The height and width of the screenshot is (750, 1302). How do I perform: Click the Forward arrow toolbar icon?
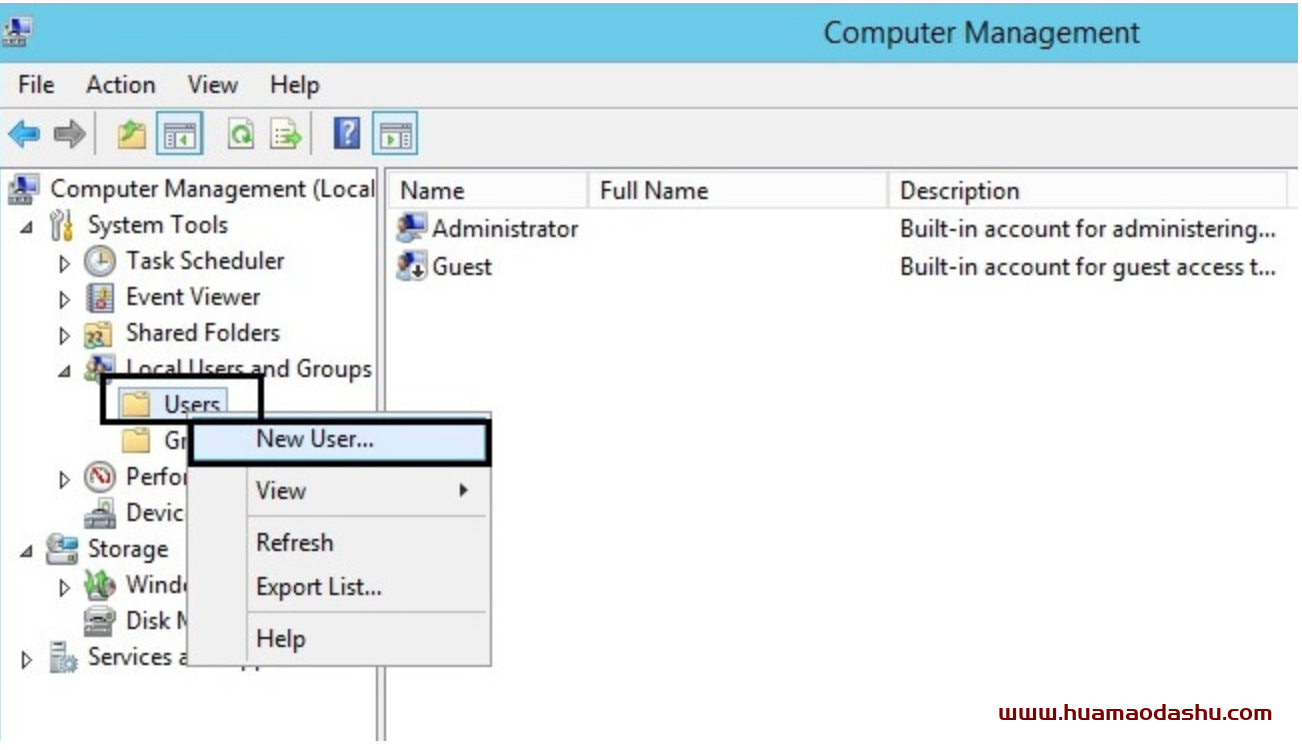[x=69, y=134]
